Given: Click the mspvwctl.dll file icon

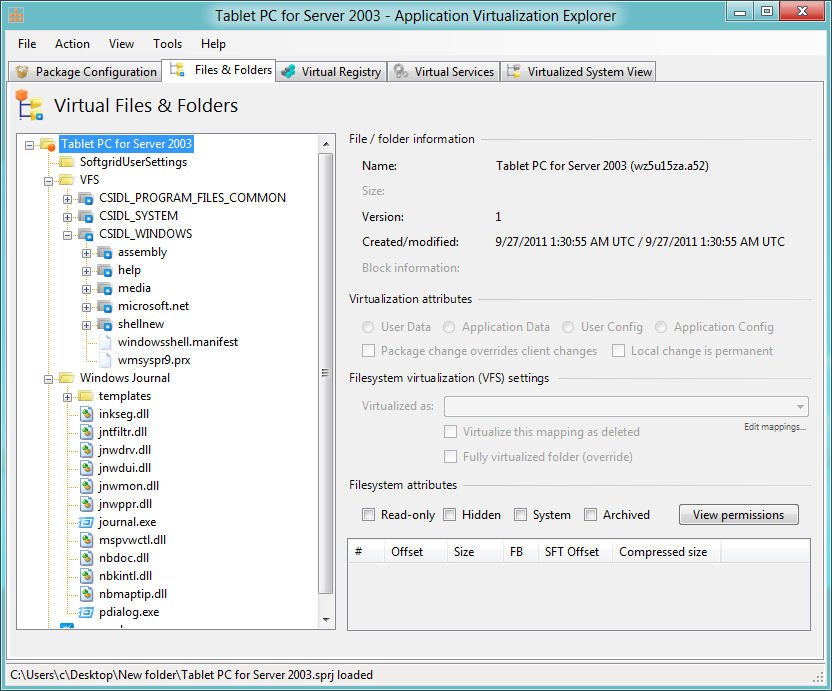Looking at the screenshot, I should pos(86,540).
